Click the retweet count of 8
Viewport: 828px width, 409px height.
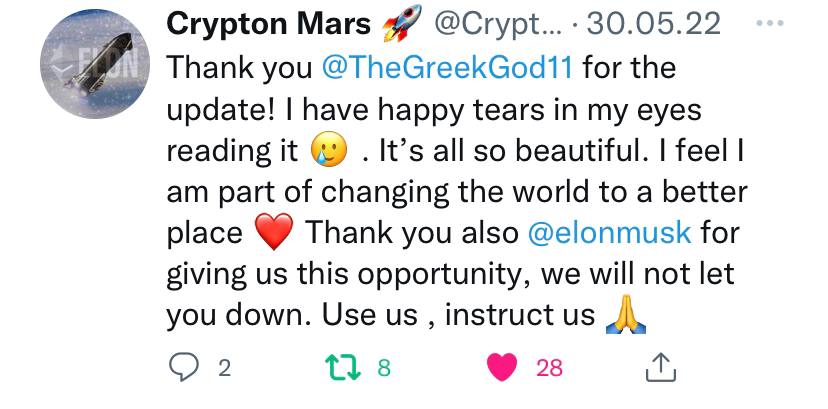(x=384, y=368)
